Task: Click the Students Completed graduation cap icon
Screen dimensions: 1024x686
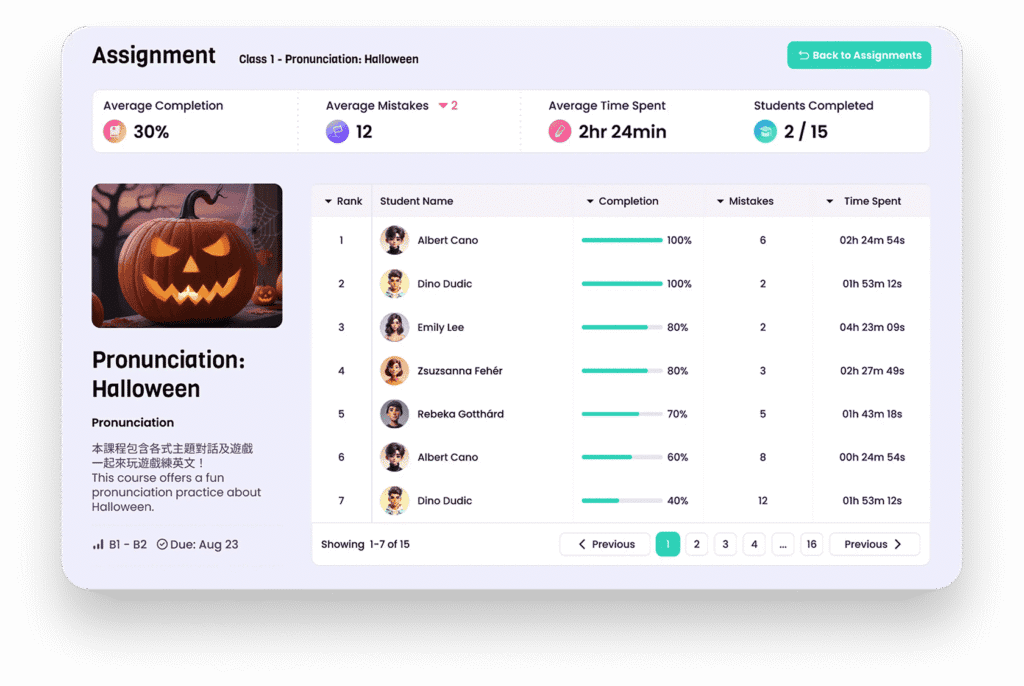Action: point(765,131)
